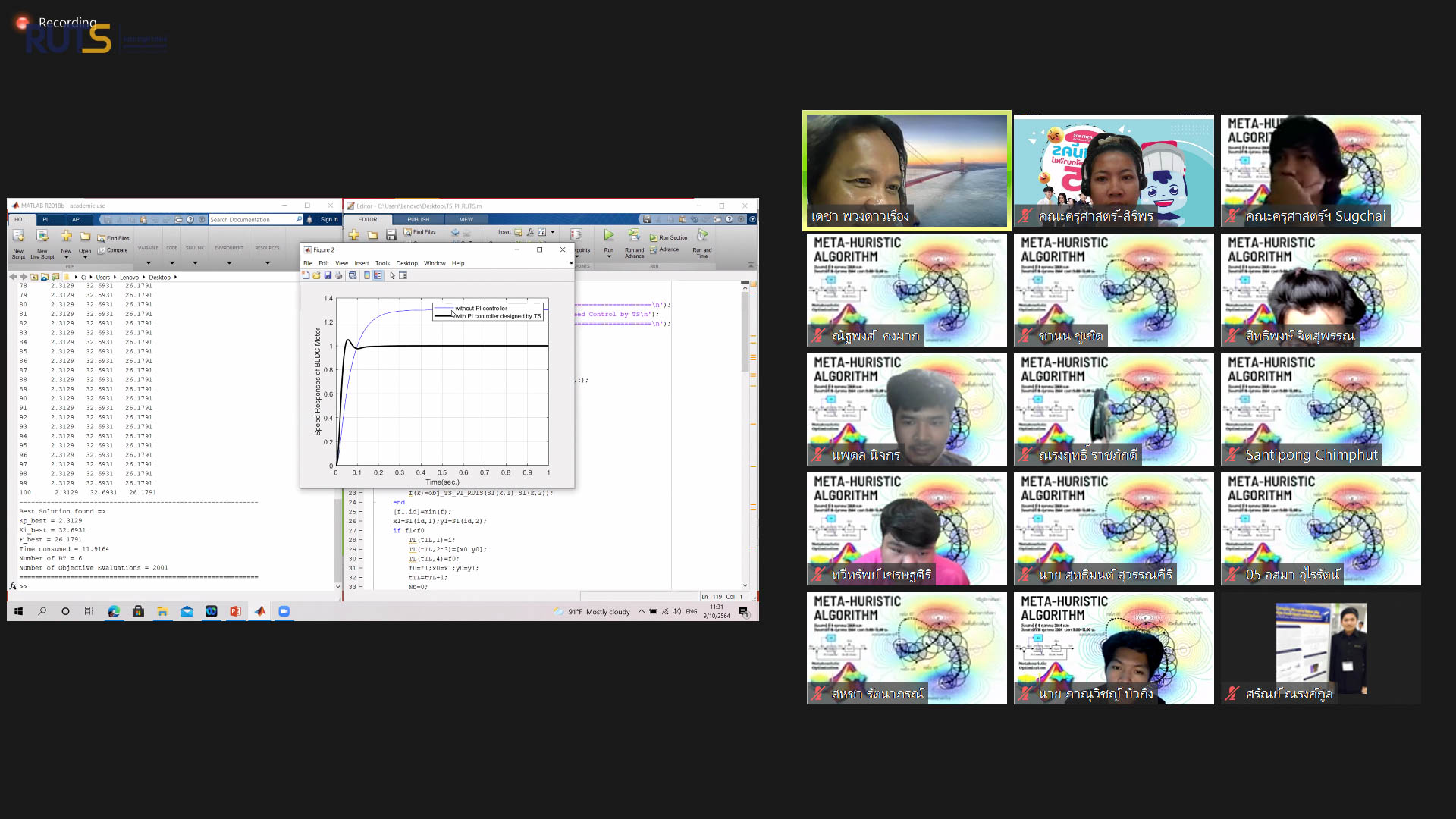Click Run and Time

702,243
